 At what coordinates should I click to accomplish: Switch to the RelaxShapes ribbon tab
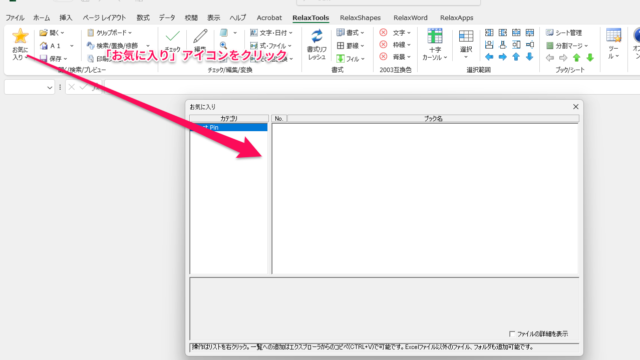[x=360, y=18]
